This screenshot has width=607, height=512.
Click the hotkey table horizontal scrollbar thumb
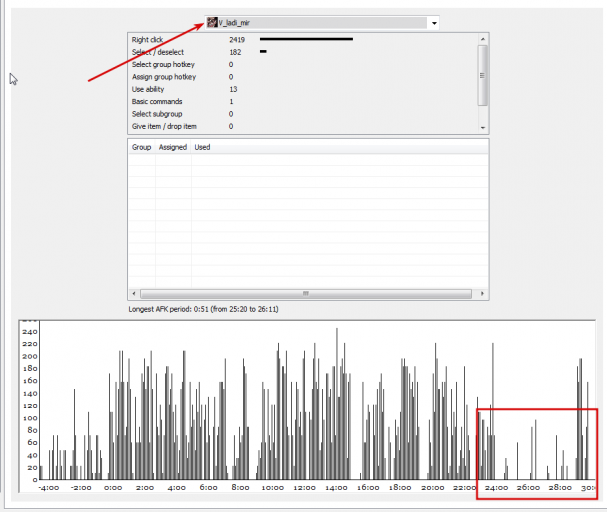coord(306,294)
